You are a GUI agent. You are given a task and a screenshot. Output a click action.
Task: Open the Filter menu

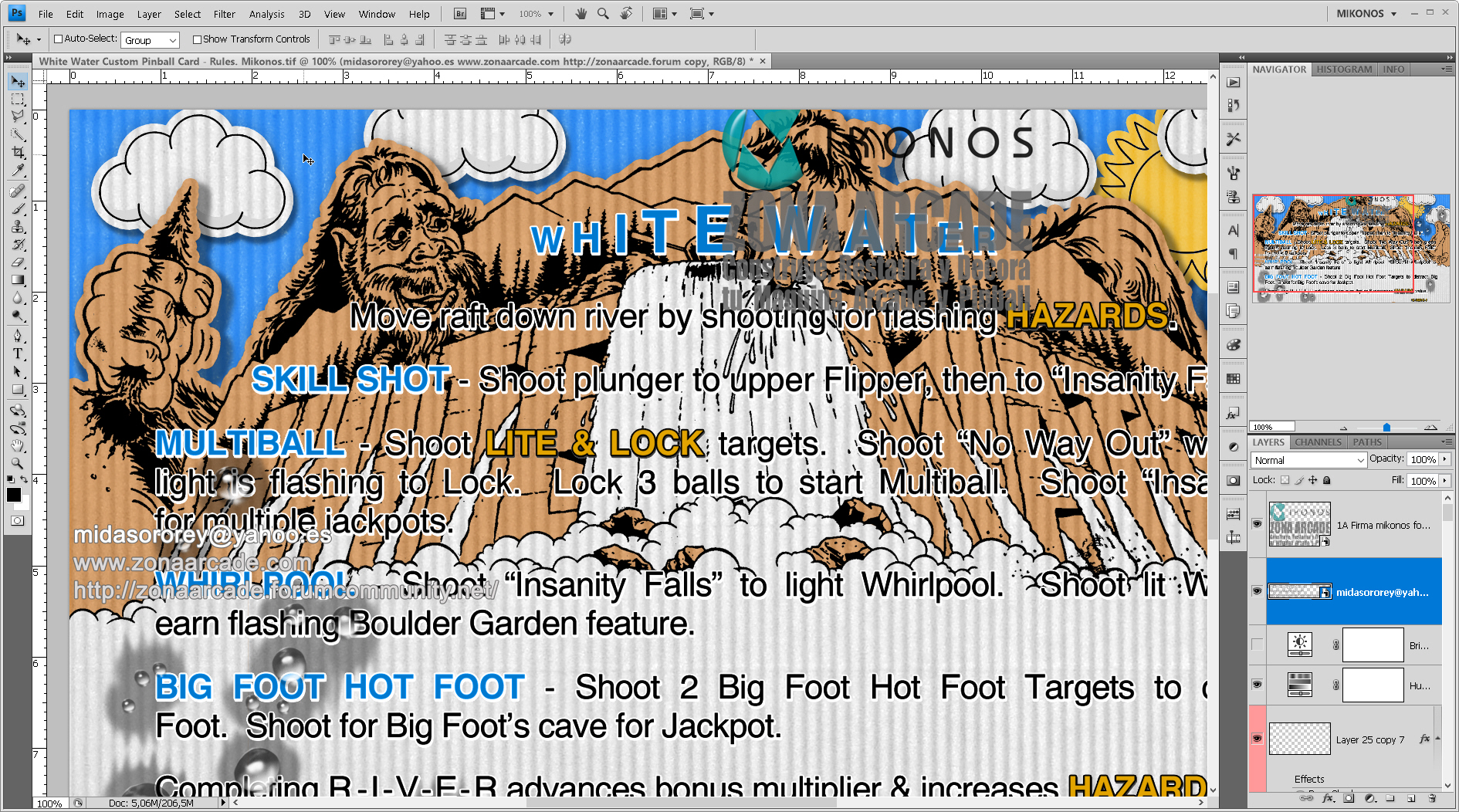[224, 14]
